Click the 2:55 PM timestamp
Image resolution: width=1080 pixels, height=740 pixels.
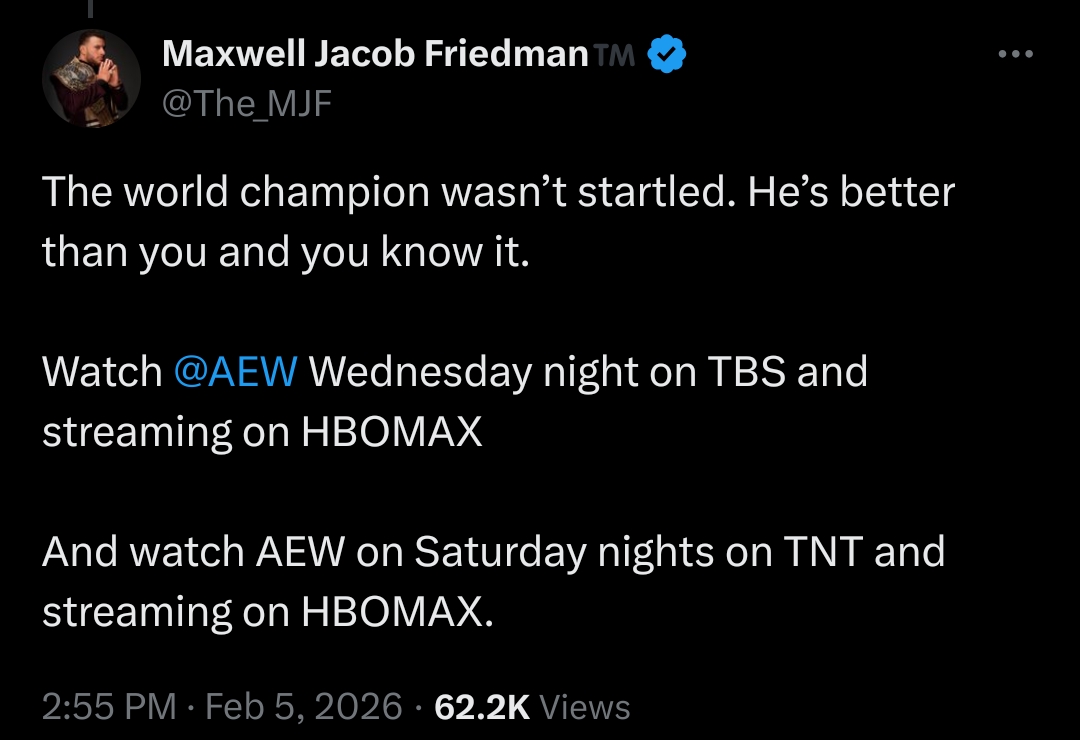point(109,707)
